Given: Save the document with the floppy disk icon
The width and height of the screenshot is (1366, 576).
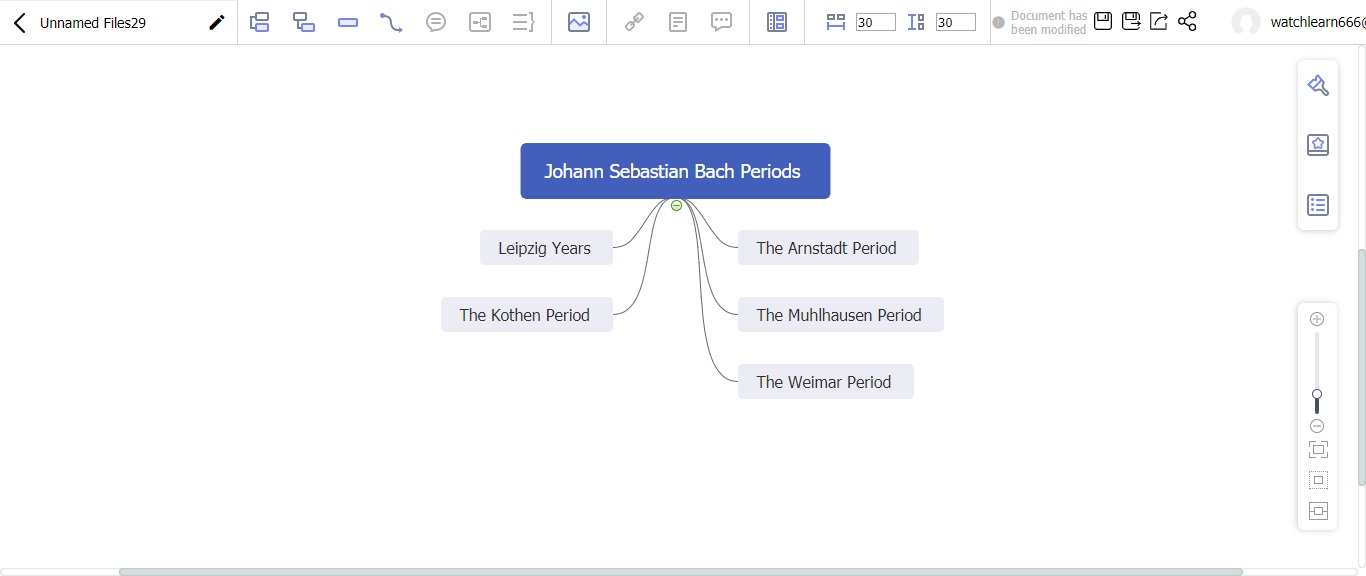Looking at the screenshot, I should point(1103,21).
